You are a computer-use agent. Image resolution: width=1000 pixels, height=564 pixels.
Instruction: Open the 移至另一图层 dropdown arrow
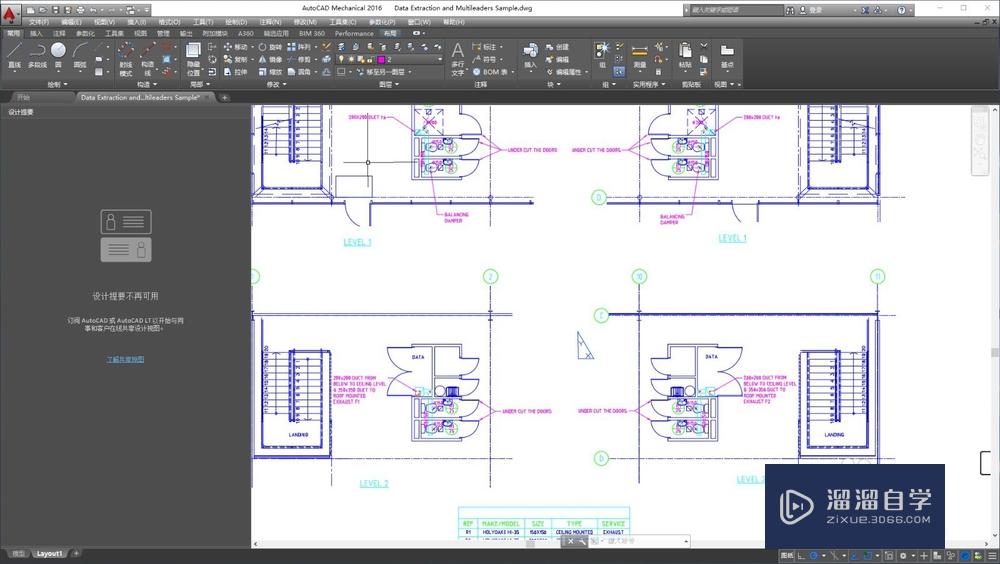[409, 72]
